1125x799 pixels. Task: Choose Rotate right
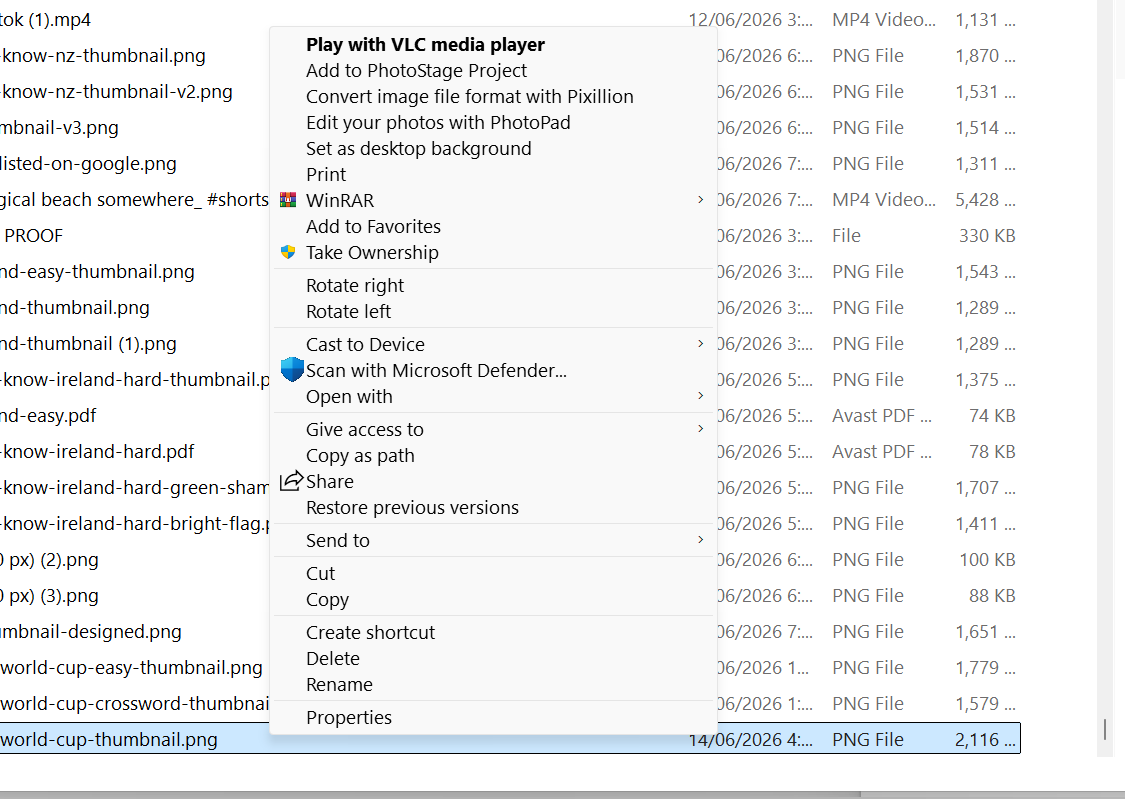[x=355, y=285]
